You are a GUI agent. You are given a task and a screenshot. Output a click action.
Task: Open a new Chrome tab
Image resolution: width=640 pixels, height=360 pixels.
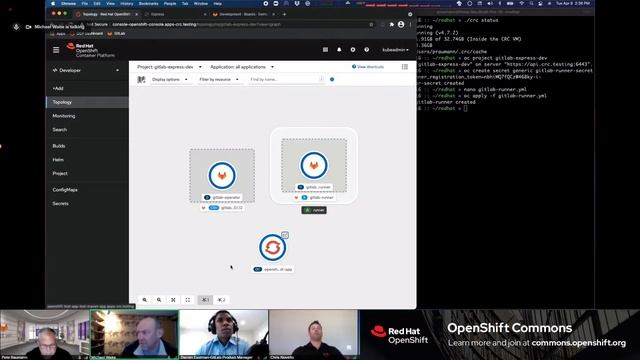(284, 14)
